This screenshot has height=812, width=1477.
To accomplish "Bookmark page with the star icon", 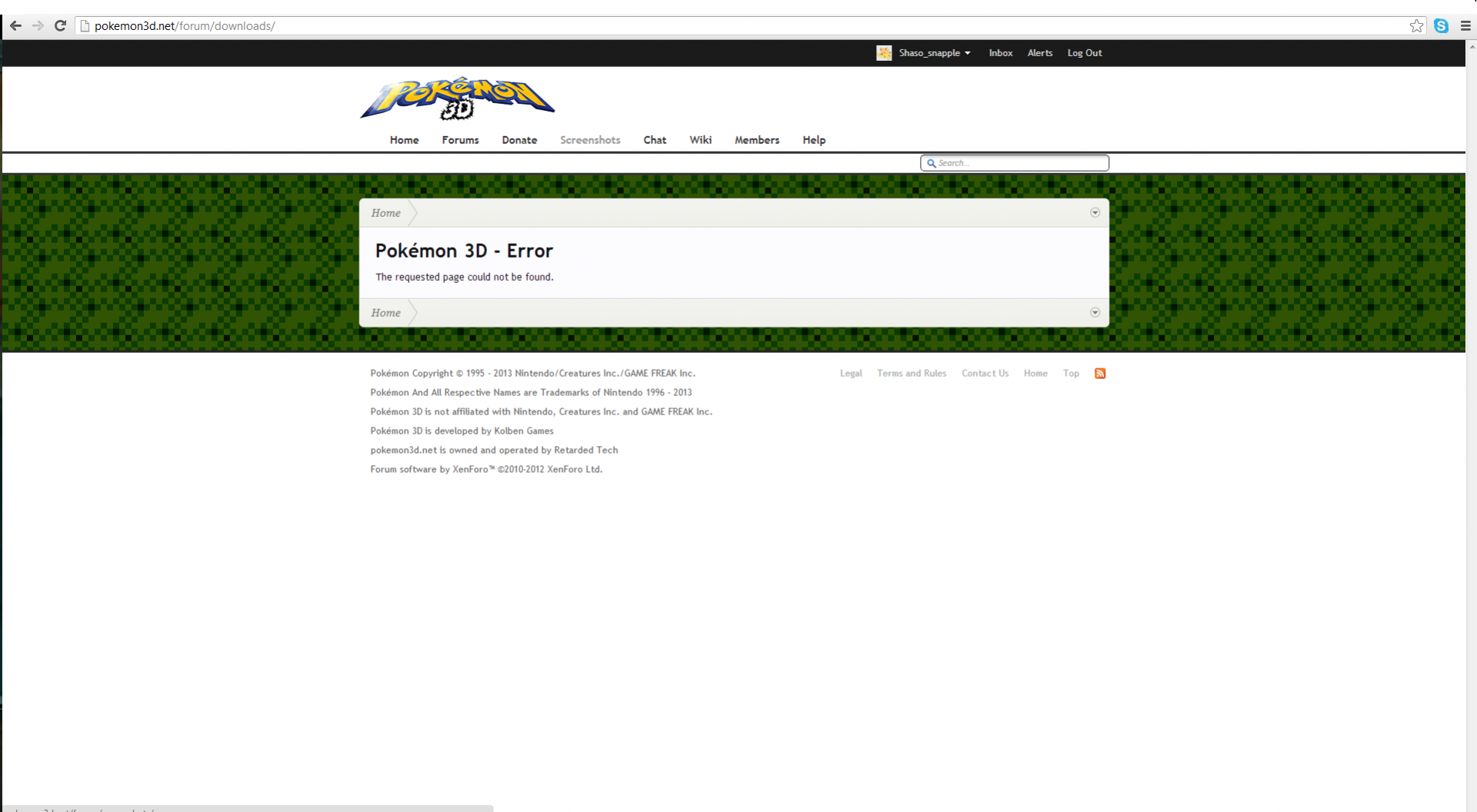I will (x=1416, y=26).
